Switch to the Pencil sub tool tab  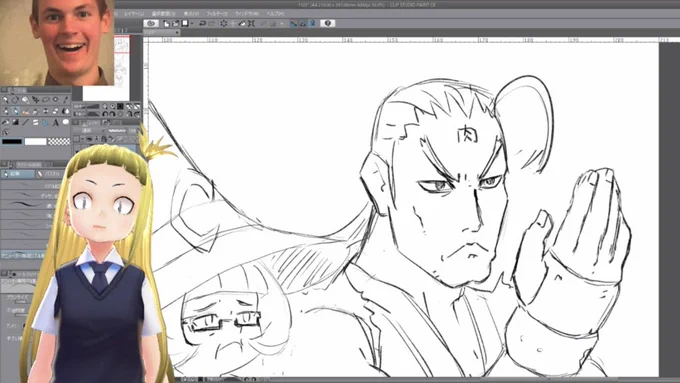point(18,174)
